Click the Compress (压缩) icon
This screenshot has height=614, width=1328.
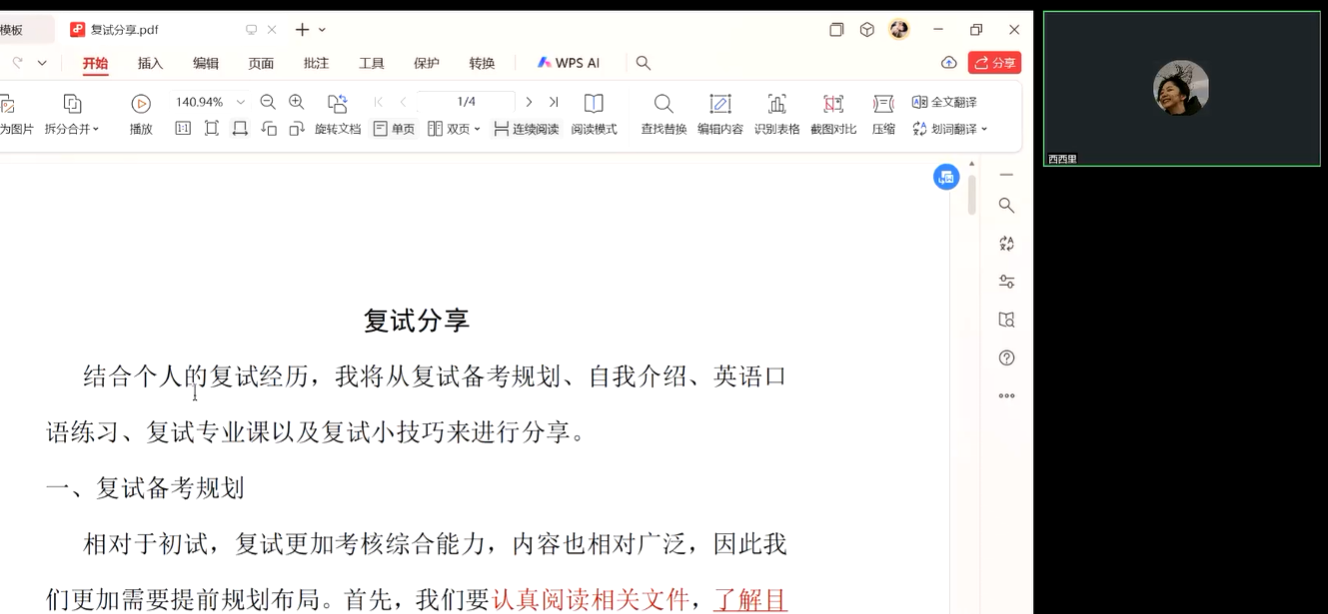pos(883,103)
